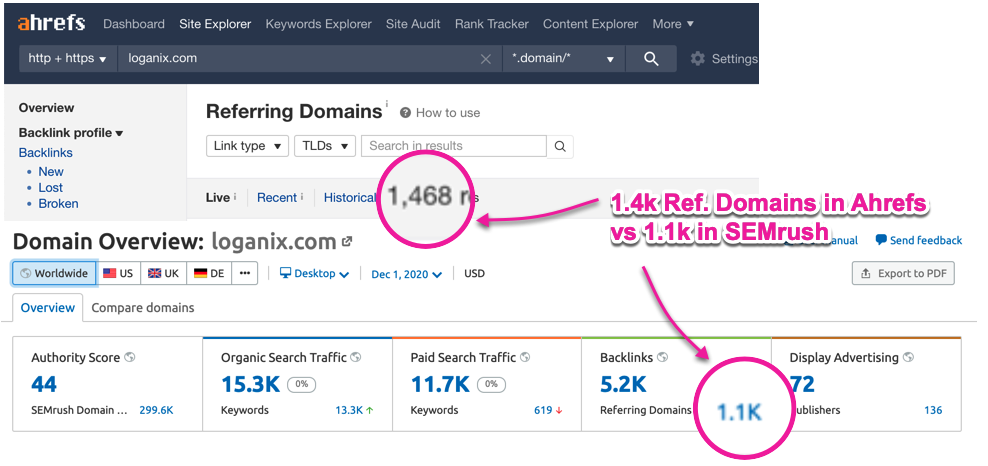Click the magnifier search button in Ahrefs bar
Screen dimensions: 988x466
coord(651,59)
